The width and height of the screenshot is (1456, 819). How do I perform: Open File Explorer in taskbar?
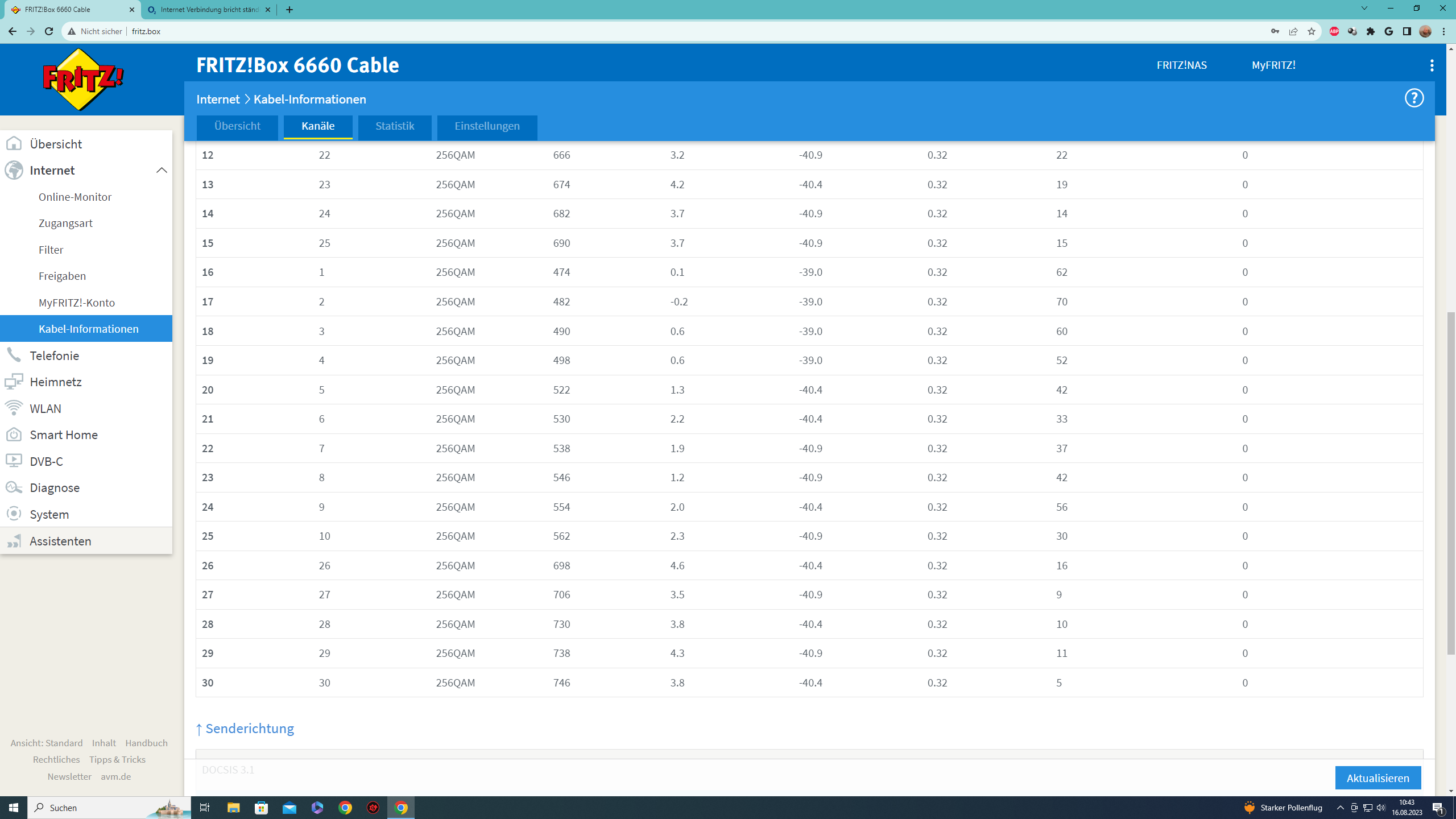pyautogui.click(x=233, y=808)
